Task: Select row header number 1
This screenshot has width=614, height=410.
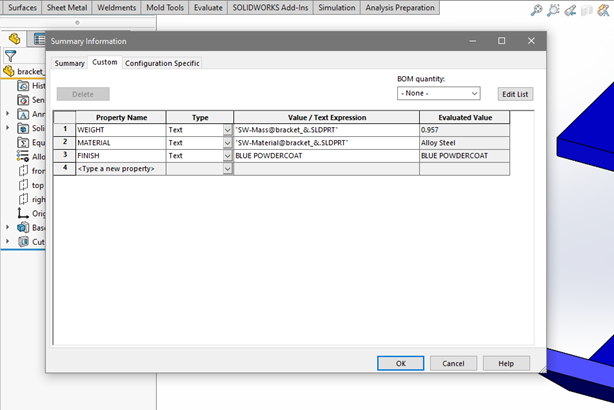Action: [65, 130]
